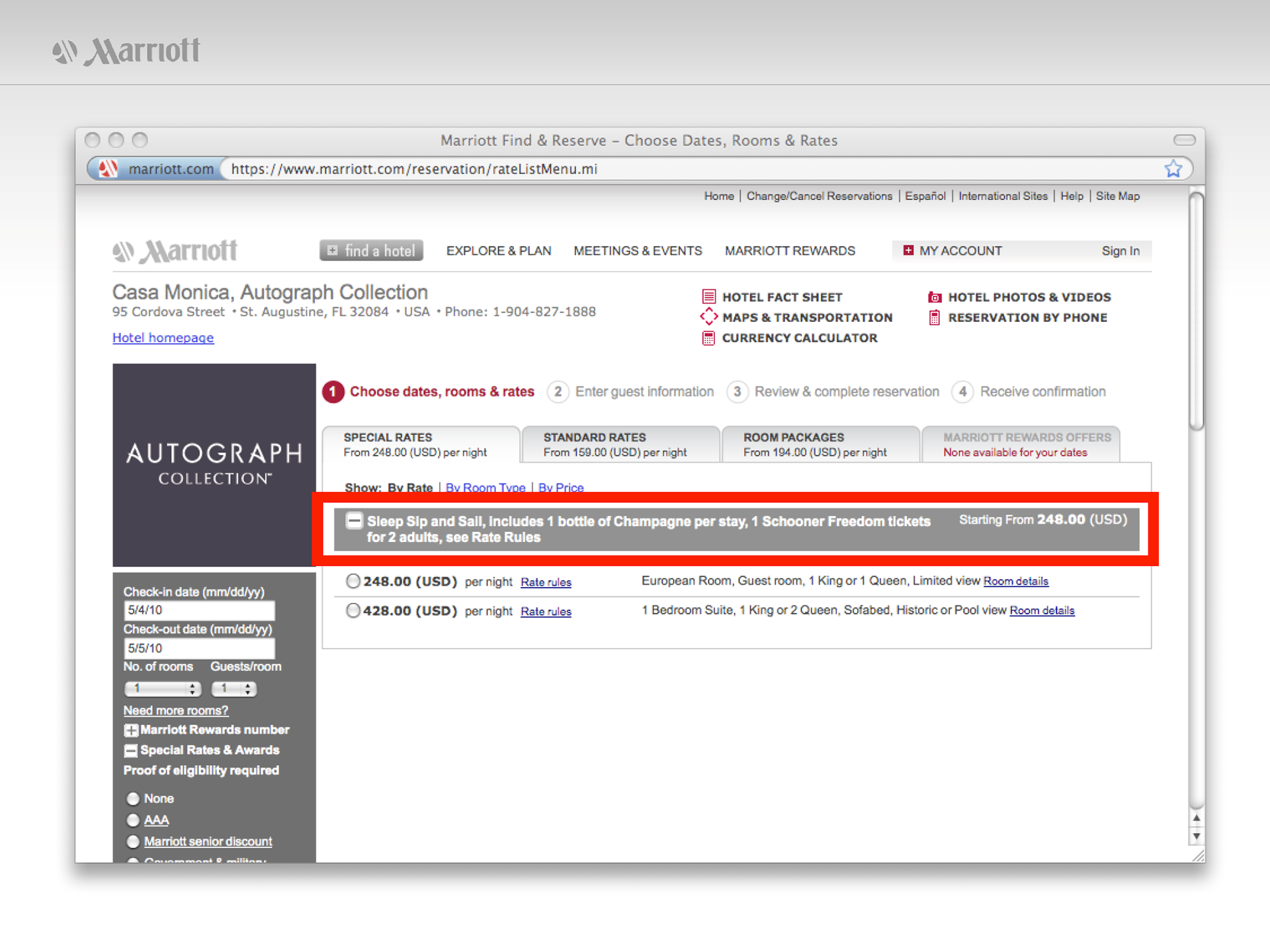The image size is (1270, 952).
Task: Switch to the Special Rates tab
Action: point(421,445)
